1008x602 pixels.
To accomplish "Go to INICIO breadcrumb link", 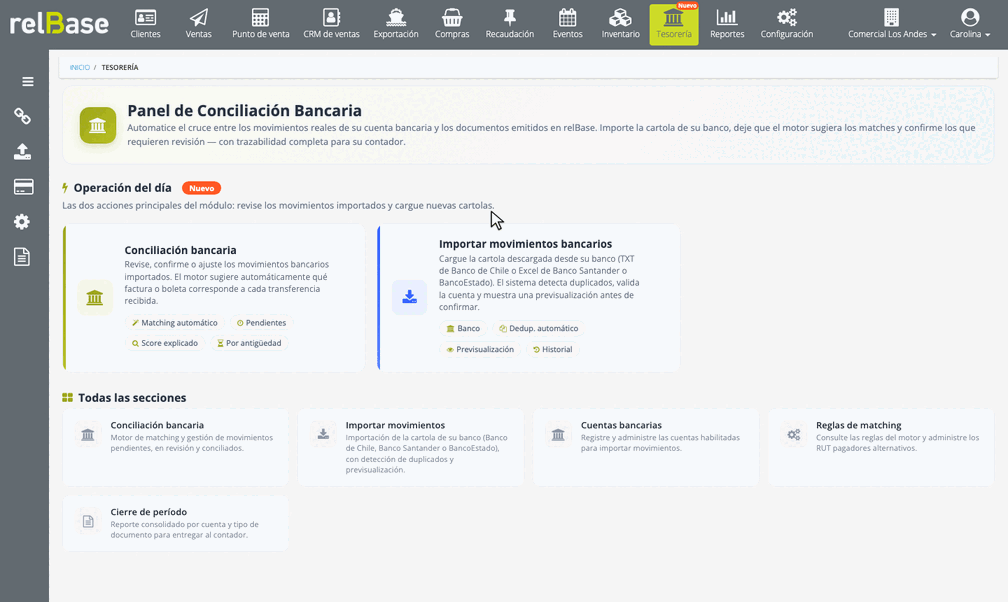I will click(x=80, y=68).
